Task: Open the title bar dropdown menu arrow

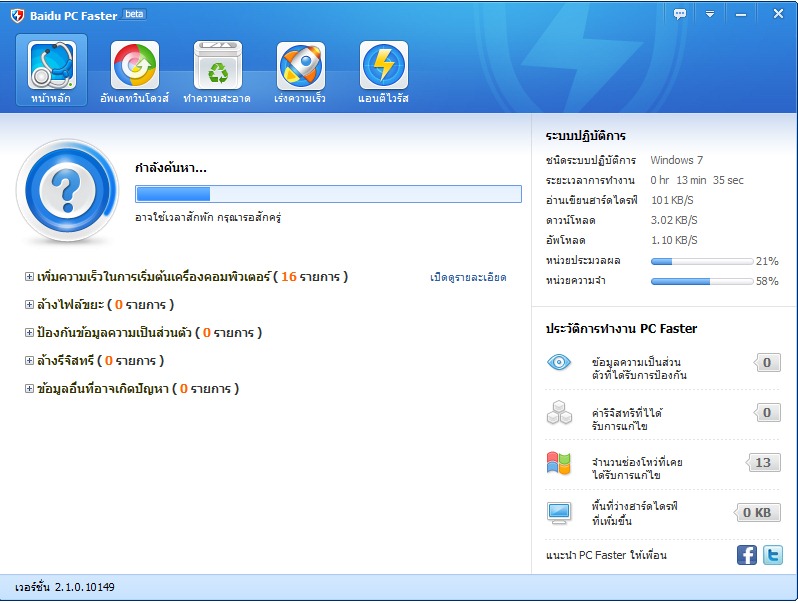Action: [x=710, y=14]
